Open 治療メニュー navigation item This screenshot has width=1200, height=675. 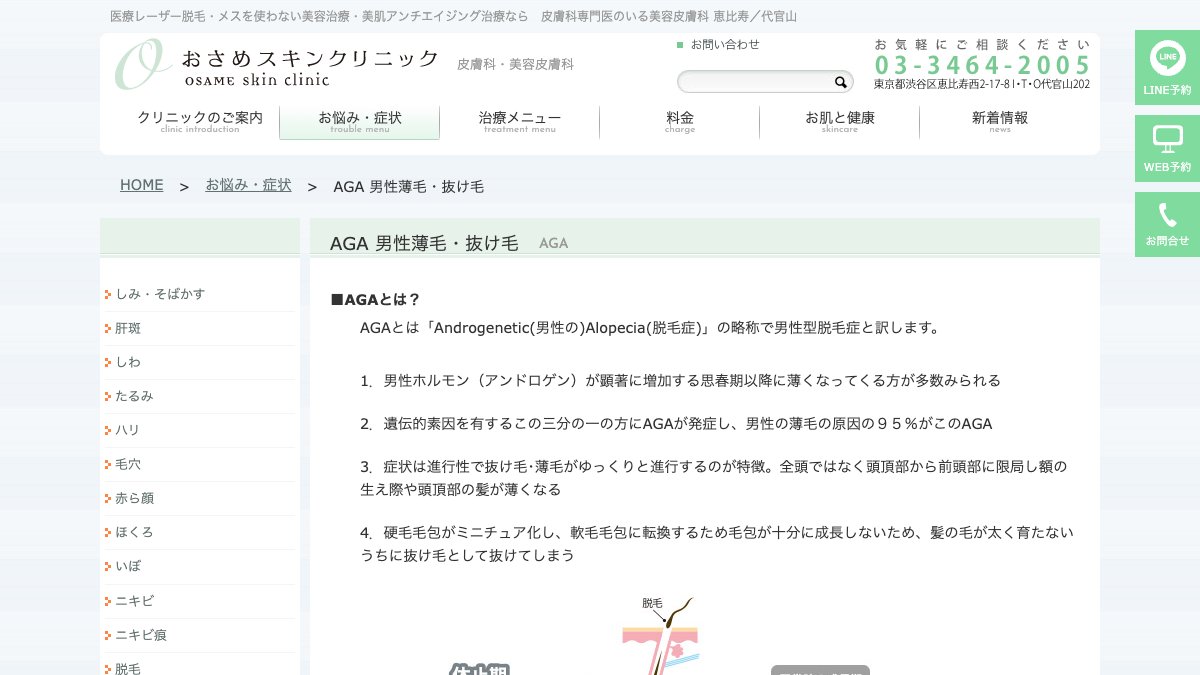pyautogui.click(x=520, y=122)
